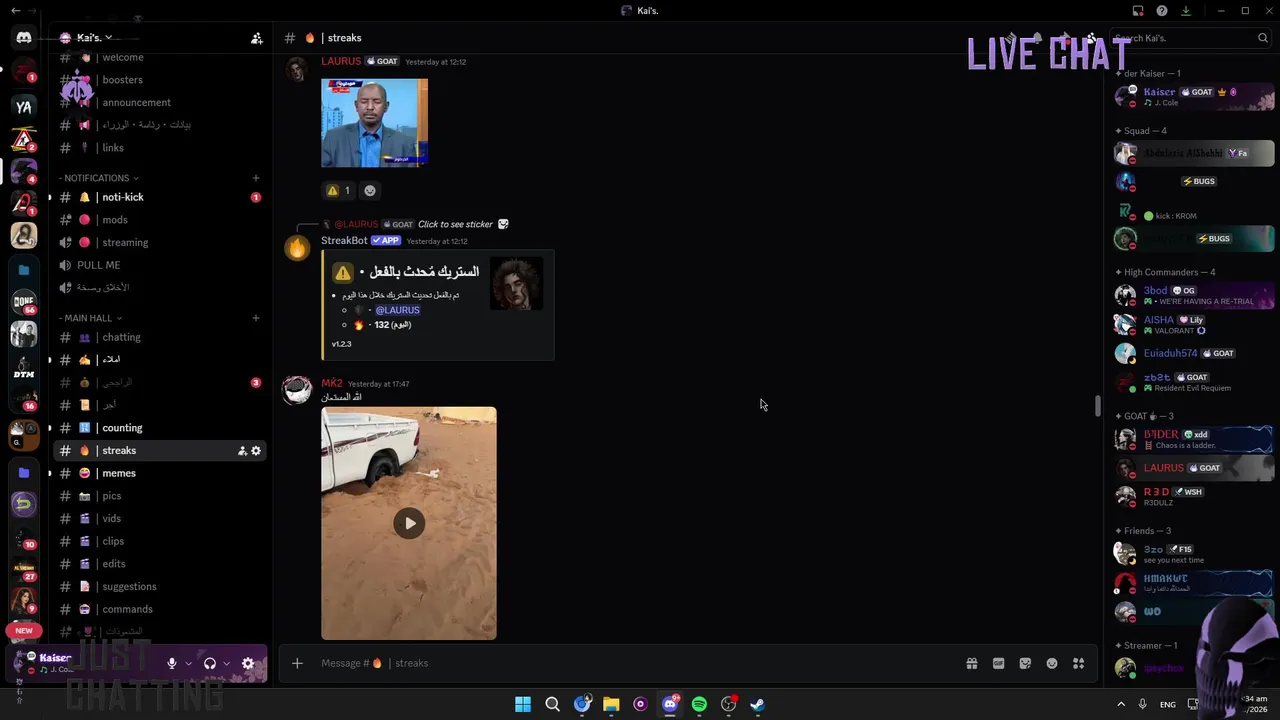
Task: Open the YA server icon
Action: tap(24, 106)
